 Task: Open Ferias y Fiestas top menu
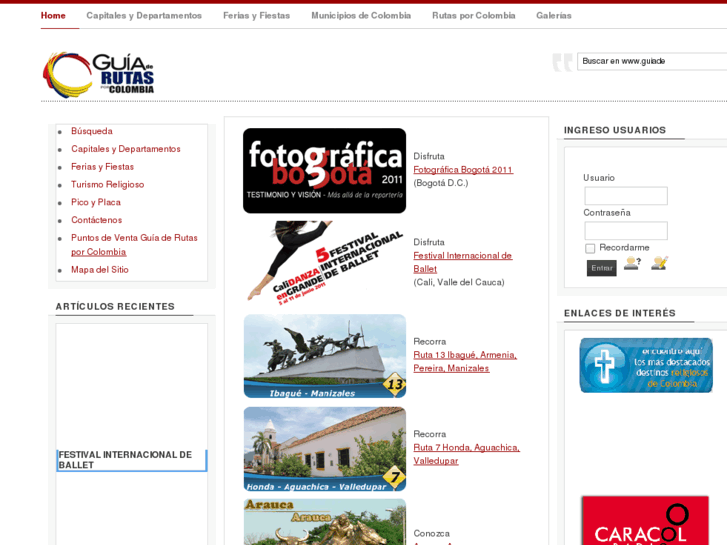[x=256, y=15]
